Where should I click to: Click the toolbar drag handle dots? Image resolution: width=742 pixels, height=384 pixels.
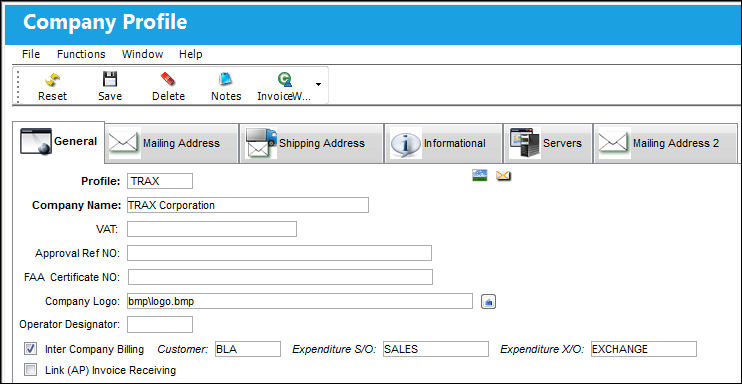18,86
